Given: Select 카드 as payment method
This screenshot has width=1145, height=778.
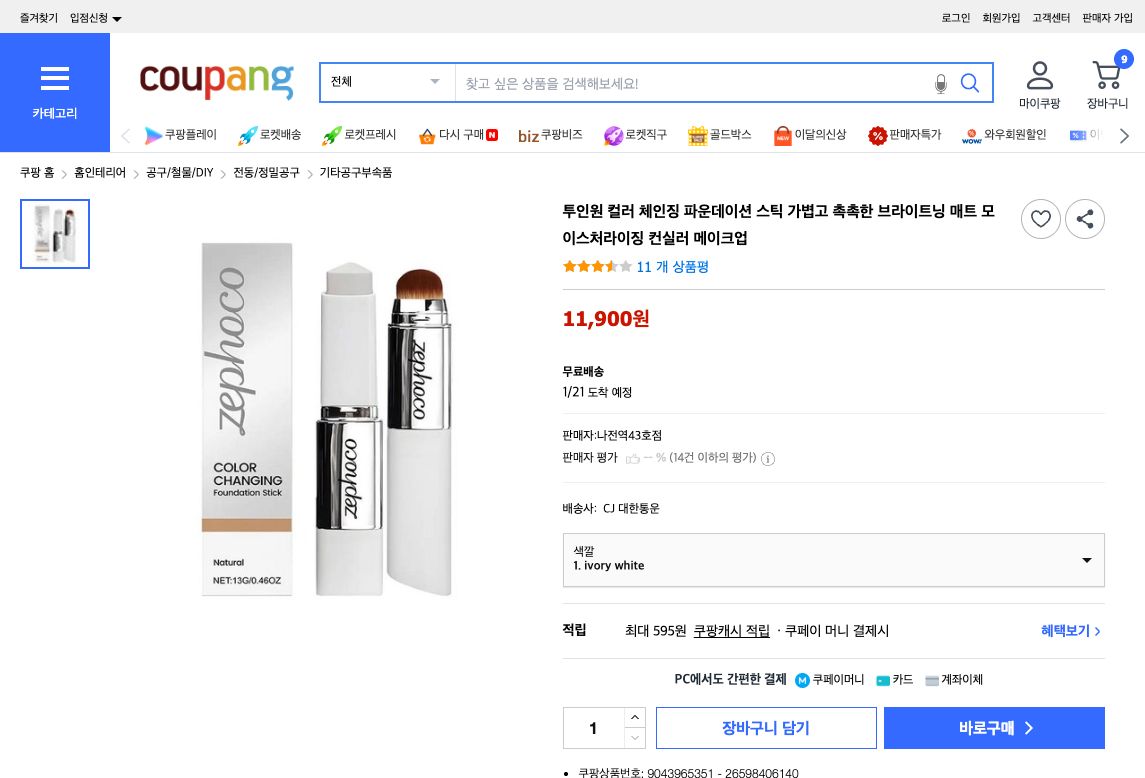Looking at the screenshot, I should tap(895, 679).
